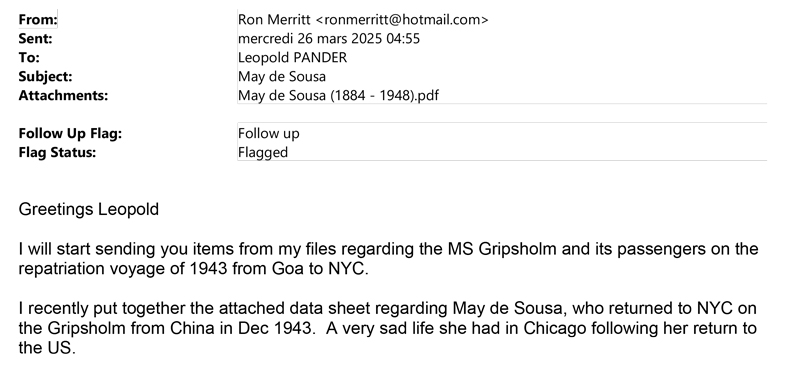The image size is (800, 392).
Task: Select the Flag Status: label
Action: (57, 152)
